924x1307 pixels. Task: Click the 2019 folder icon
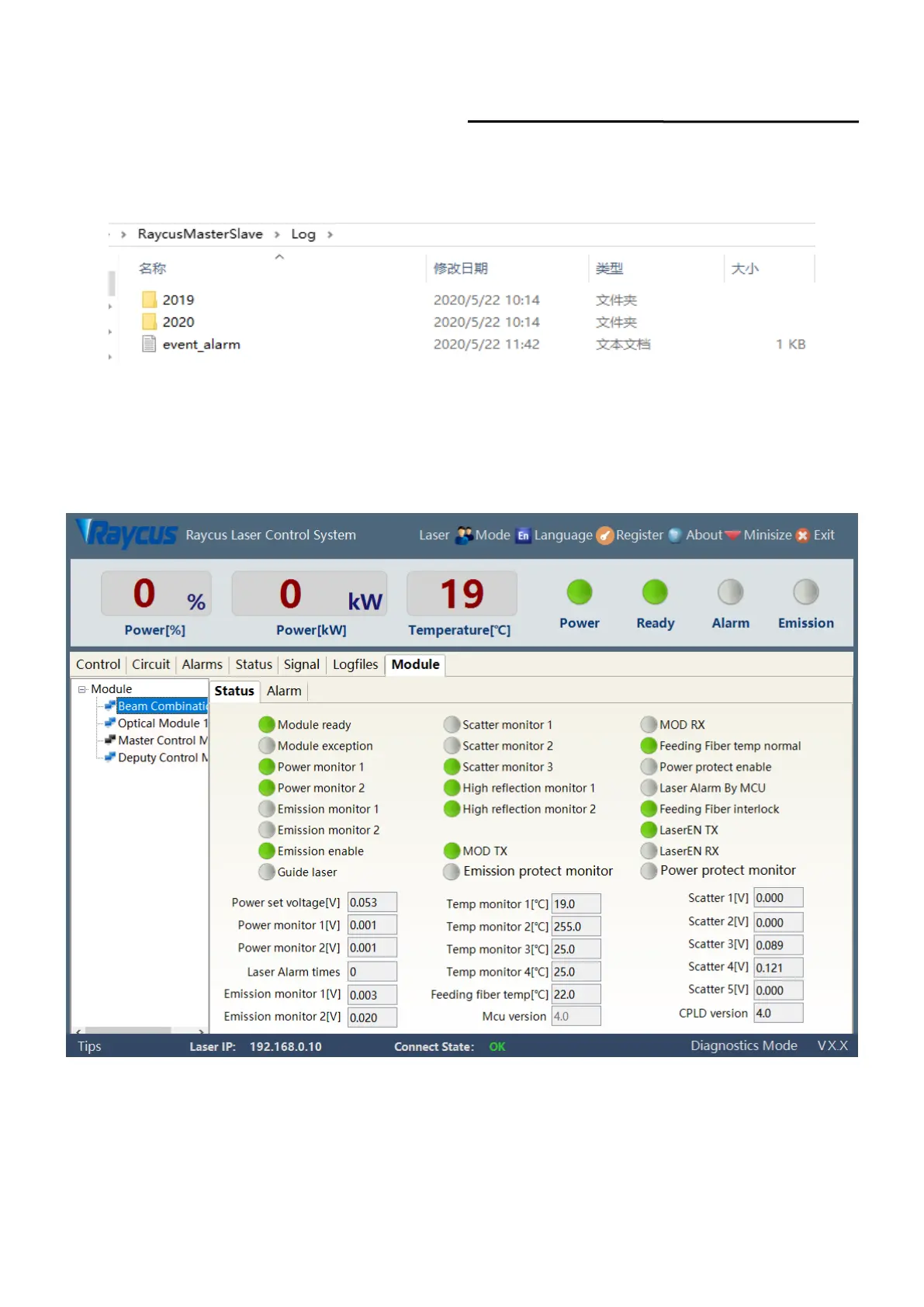click(149, 300)
